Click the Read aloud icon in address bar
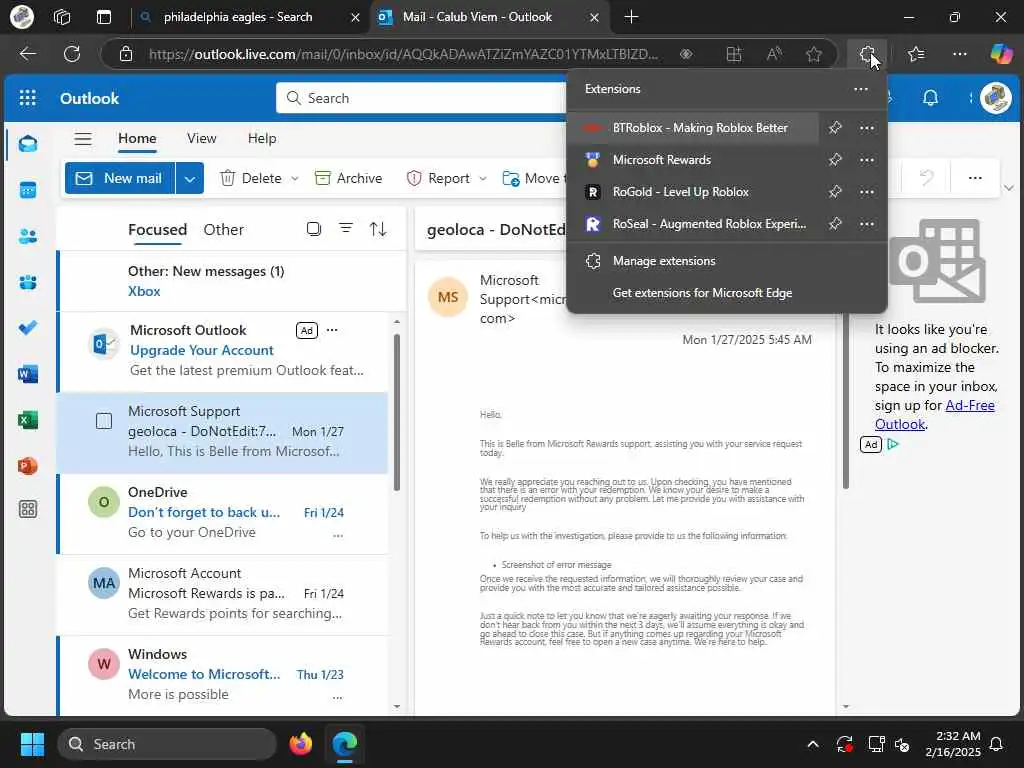 [x=774, y=54]
